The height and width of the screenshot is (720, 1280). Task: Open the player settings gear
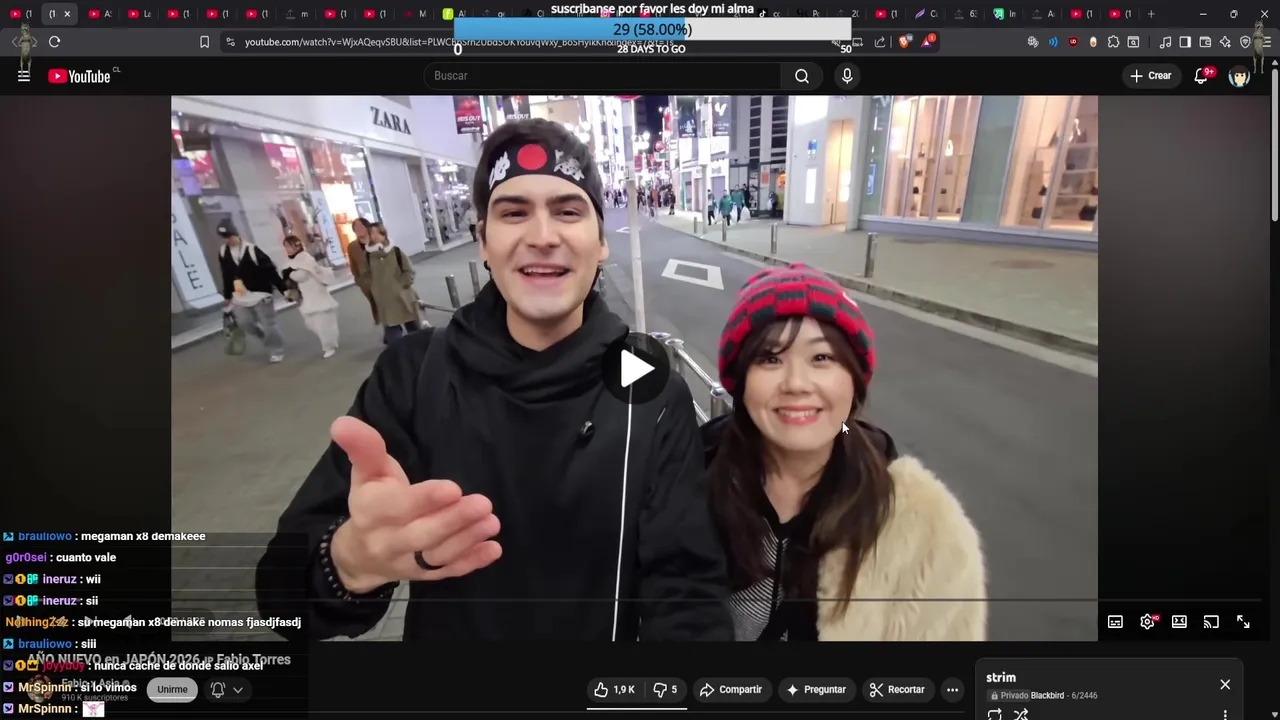tap(1147, 622)
